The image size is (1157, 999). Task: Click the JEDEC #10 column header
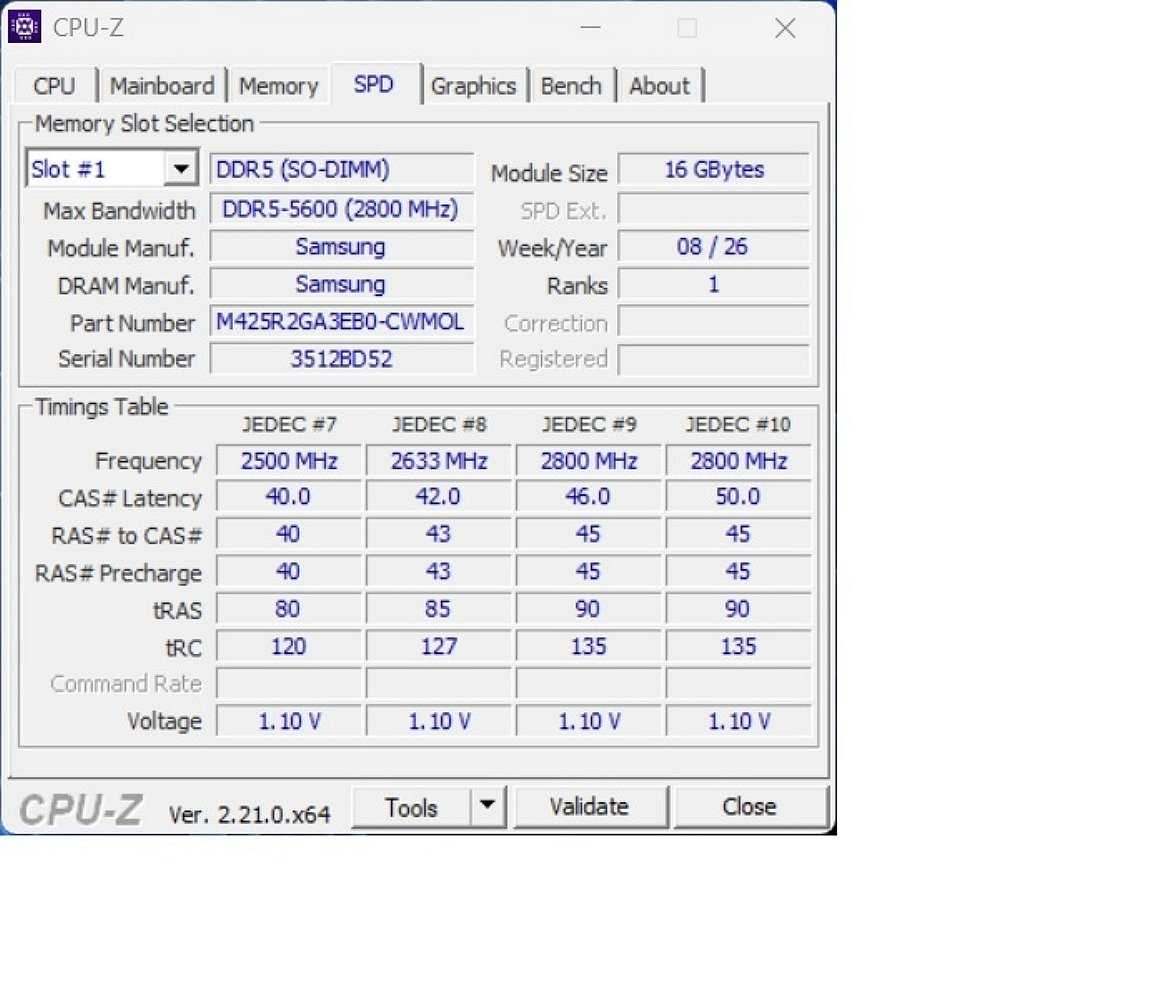[x=738, y=424]
